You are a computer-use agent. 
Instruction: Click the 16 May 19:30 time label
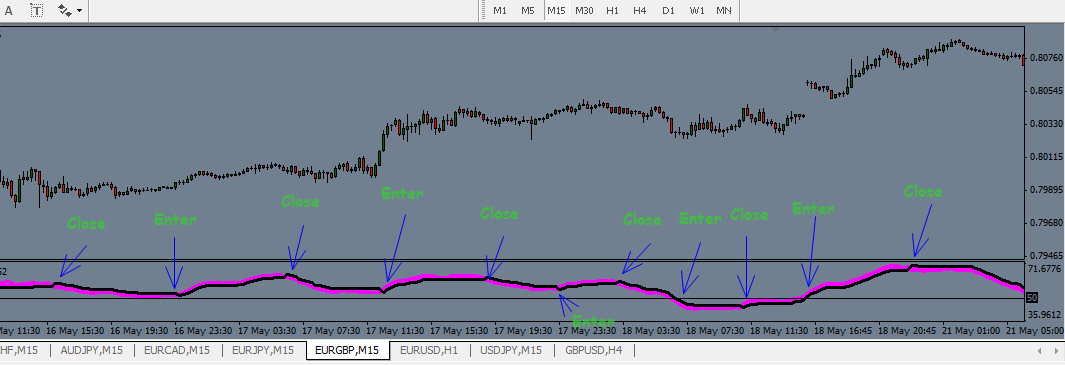pyautogui.click(x=139, y=330)
